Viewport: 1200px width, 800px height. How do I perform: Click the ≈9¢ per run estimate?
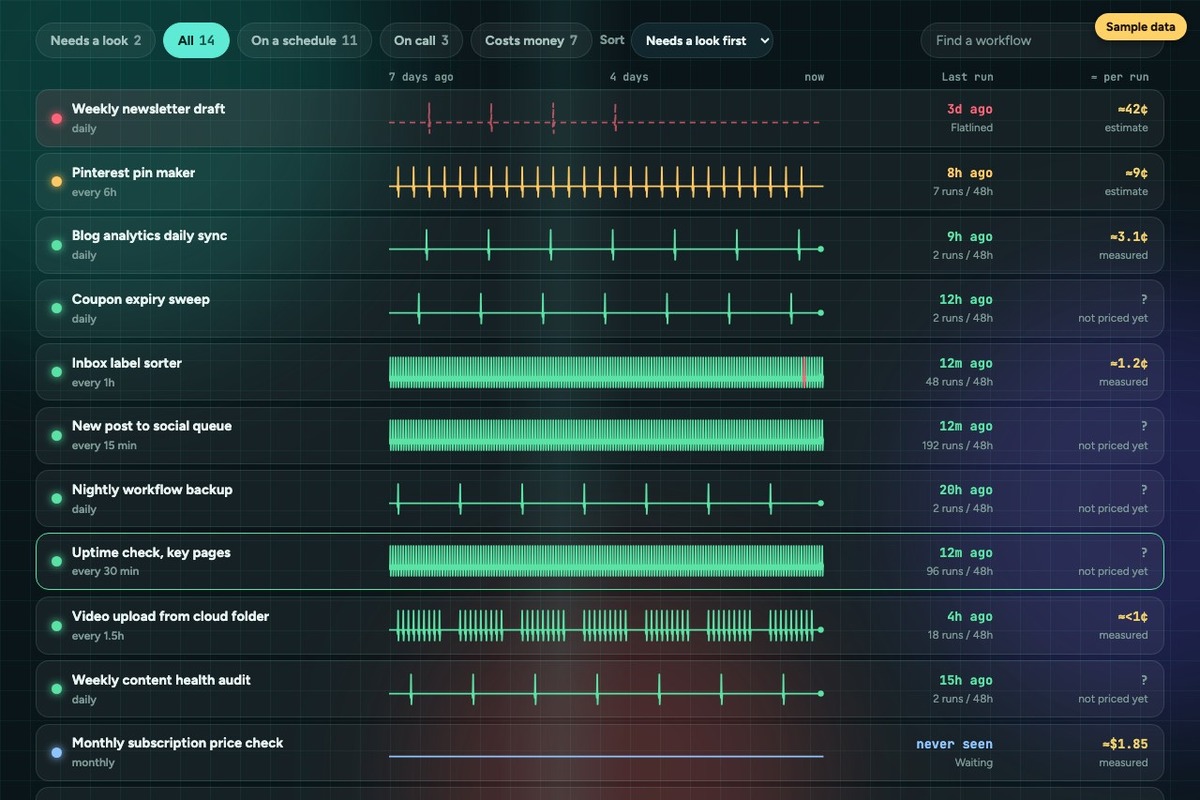1136,173
